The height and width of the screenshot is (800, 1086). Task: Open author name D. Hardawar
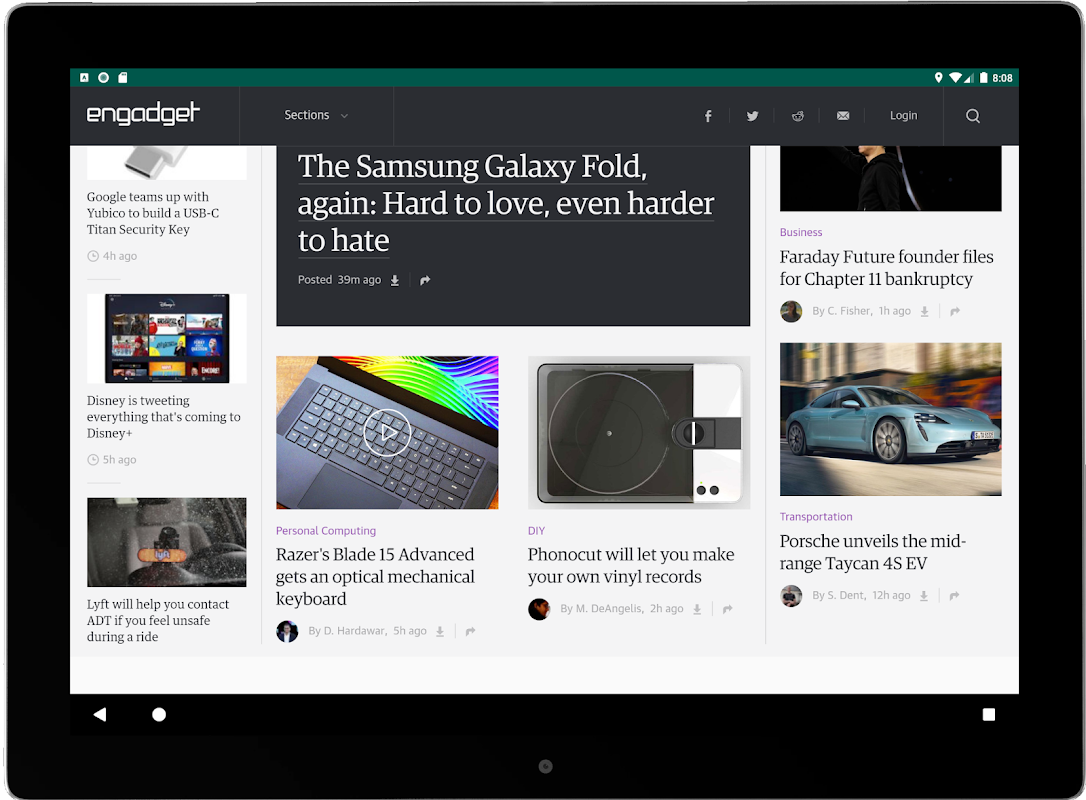[354, 631]
